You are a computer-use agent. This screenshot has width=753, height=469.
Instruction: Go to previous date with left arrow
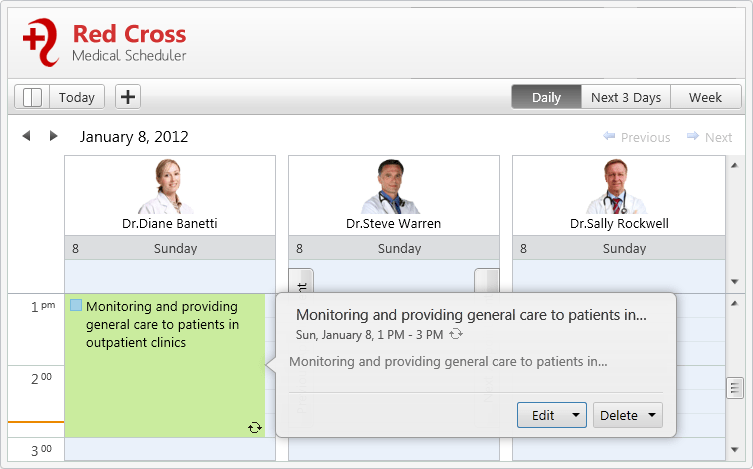tap(26, 136)
